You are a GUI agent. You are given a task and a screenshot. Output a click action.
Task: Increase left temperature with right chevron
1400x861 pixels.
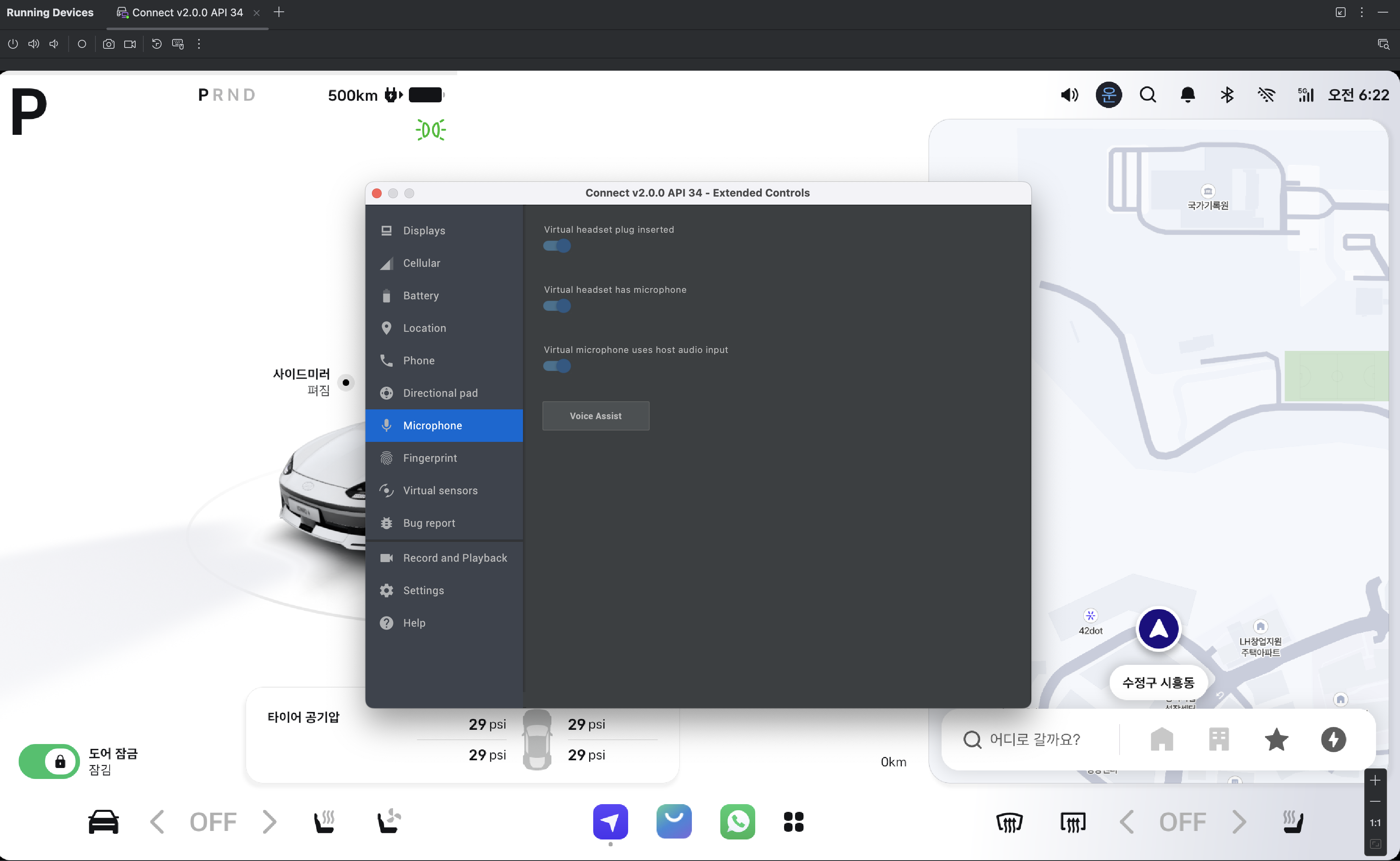point(269,821)
